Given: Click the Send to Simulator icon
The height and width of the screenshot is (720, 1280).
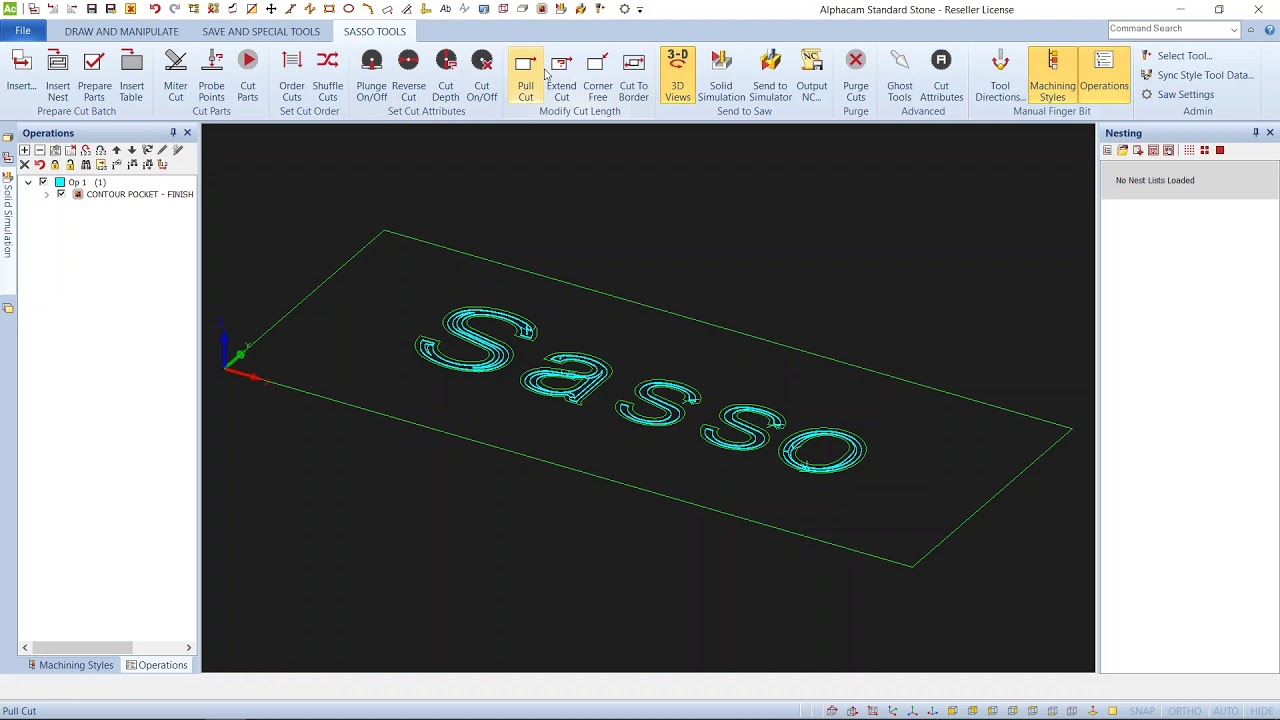Looking at the screenshot, I should 769,76.
